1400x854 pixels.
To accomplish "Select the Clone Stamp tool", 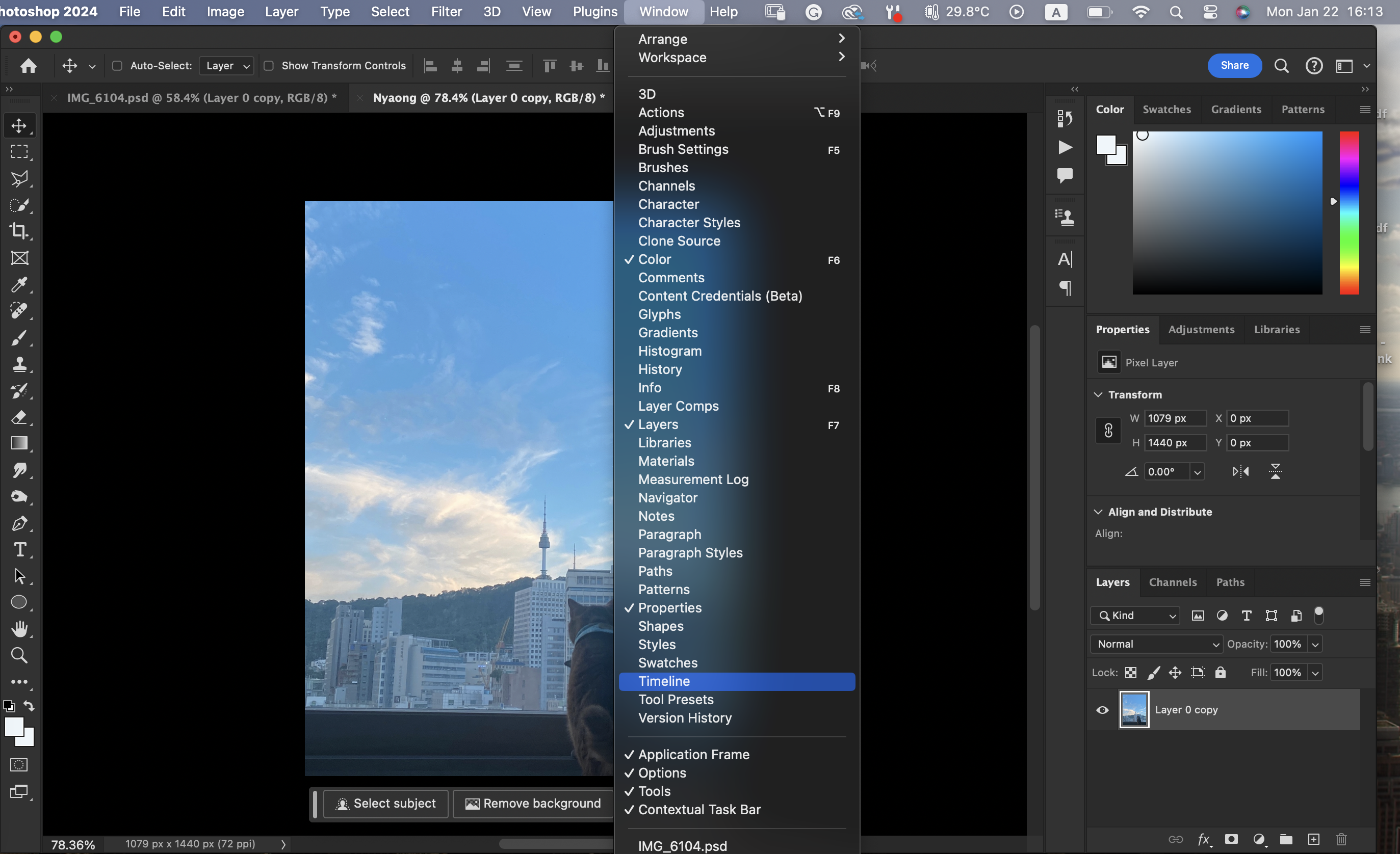I will pos(19,364).
